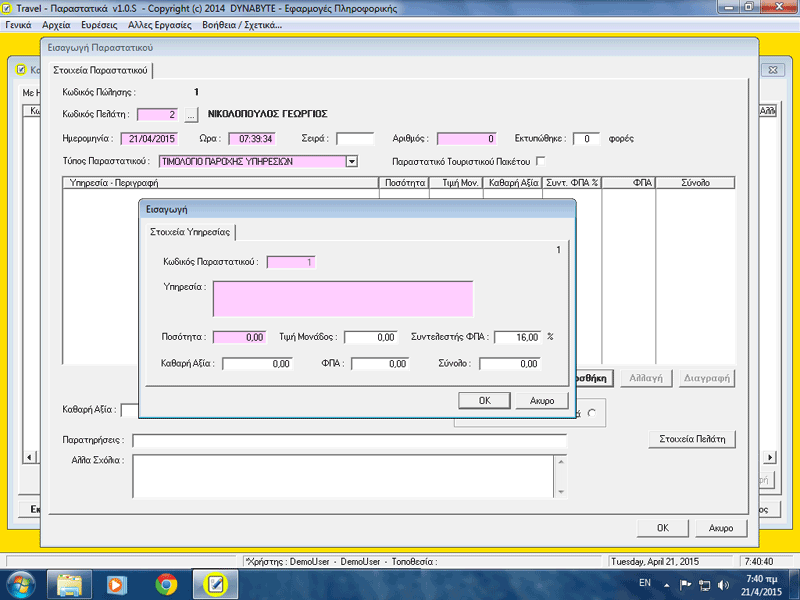Open Google Chrome from taskbar
The height and width of the screenshot is (600, 800).
click(166, 585)
